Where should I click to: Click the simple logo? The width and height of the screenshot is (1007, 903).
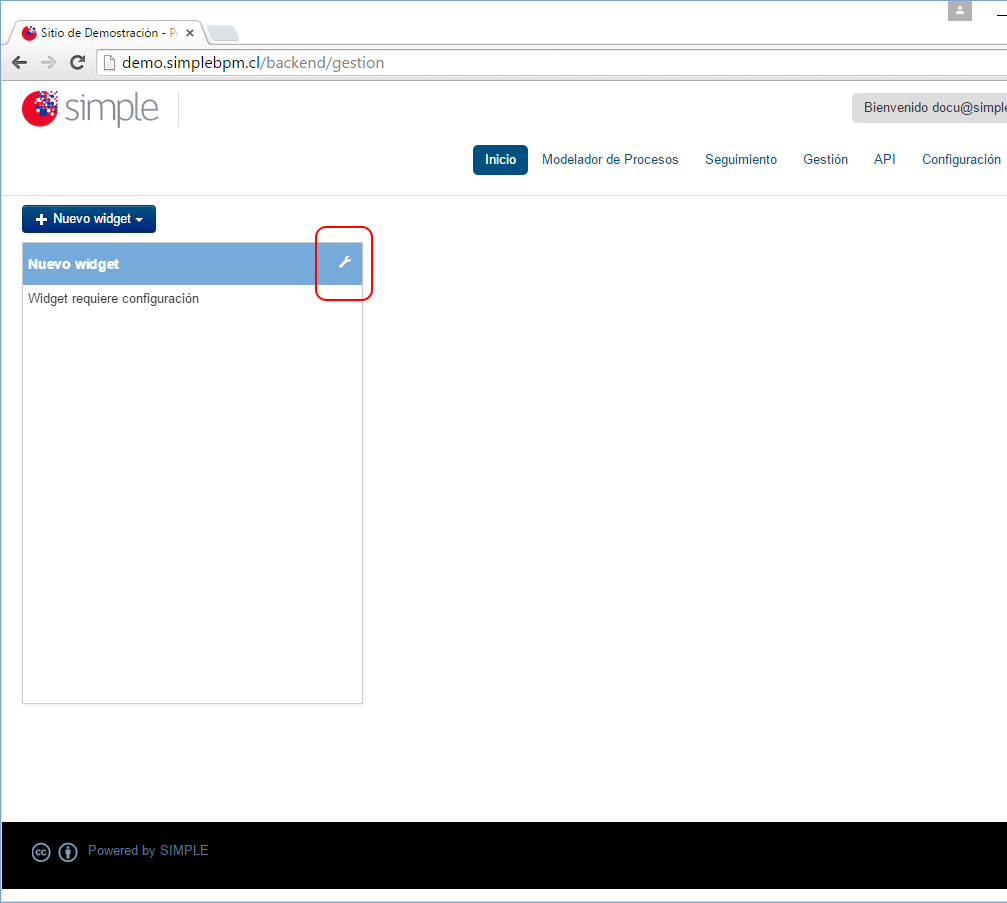pos(90,109)
